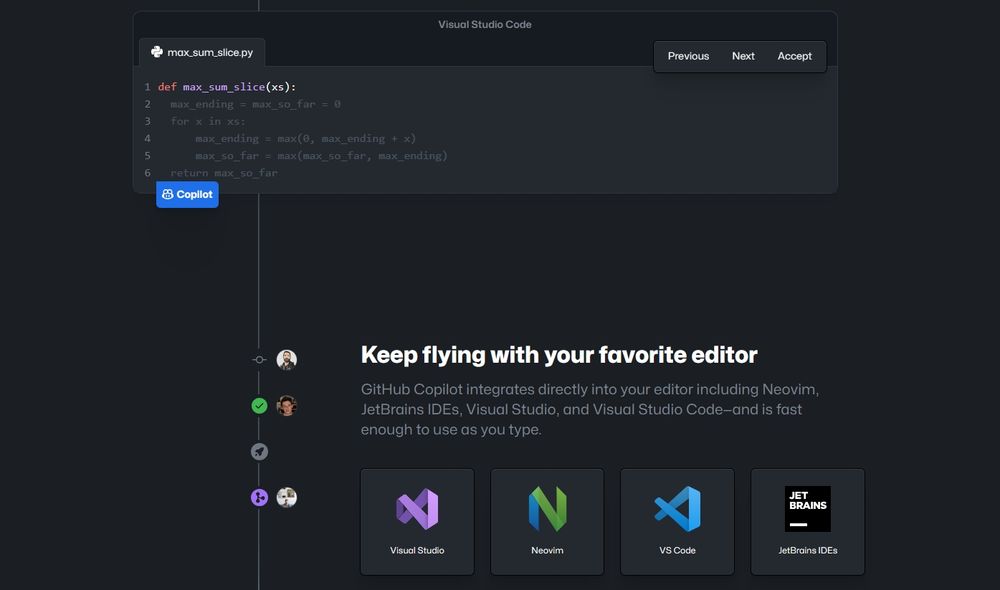1000x590 pixels.
Task: Select the Neovim editor card
Action: pos(547,522)
